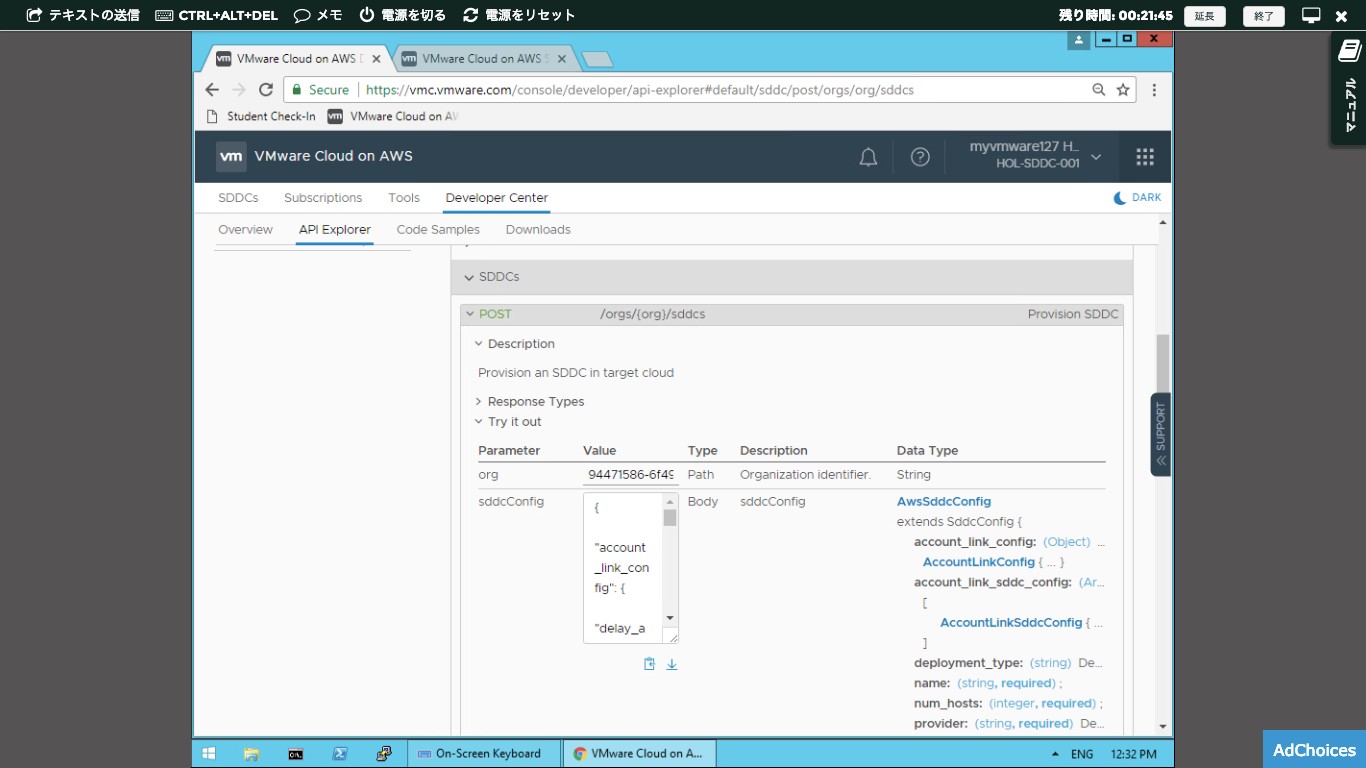Collapse the POST /orgs/{org}/sddcs operation

click(x=469, y=314)
